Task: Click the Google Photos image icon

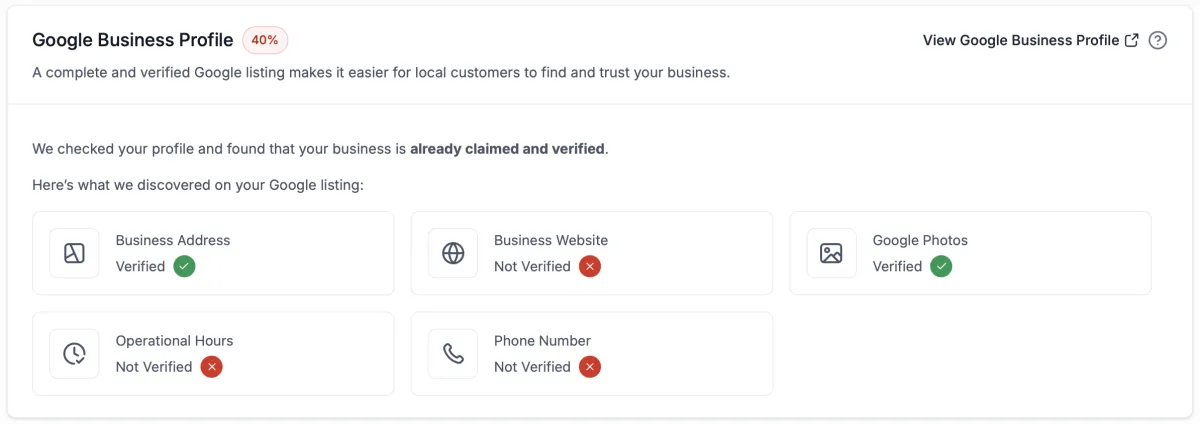Action: click(x=831, y=253)
